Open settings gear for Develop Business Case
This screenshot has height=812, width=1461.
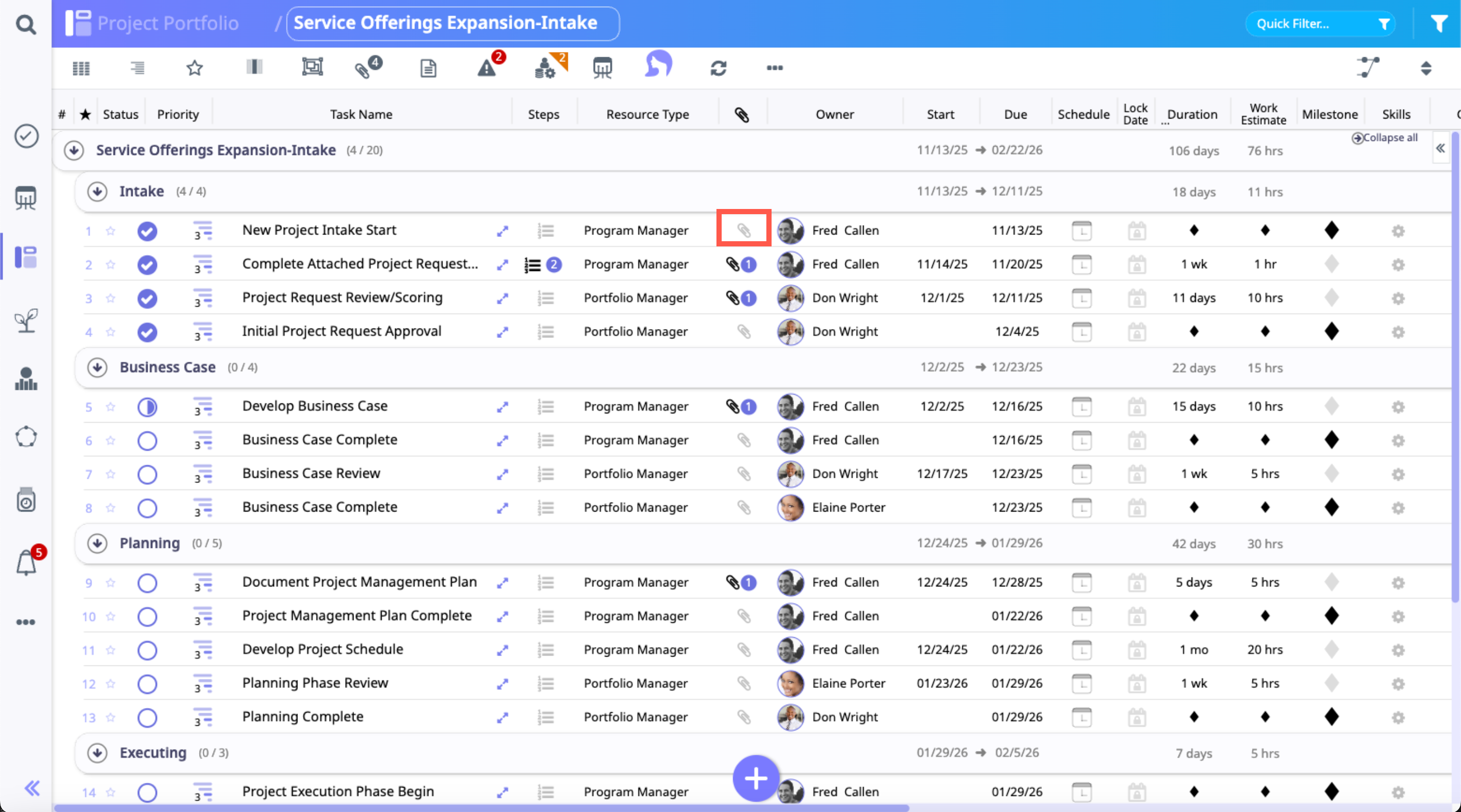[1398, 407]
